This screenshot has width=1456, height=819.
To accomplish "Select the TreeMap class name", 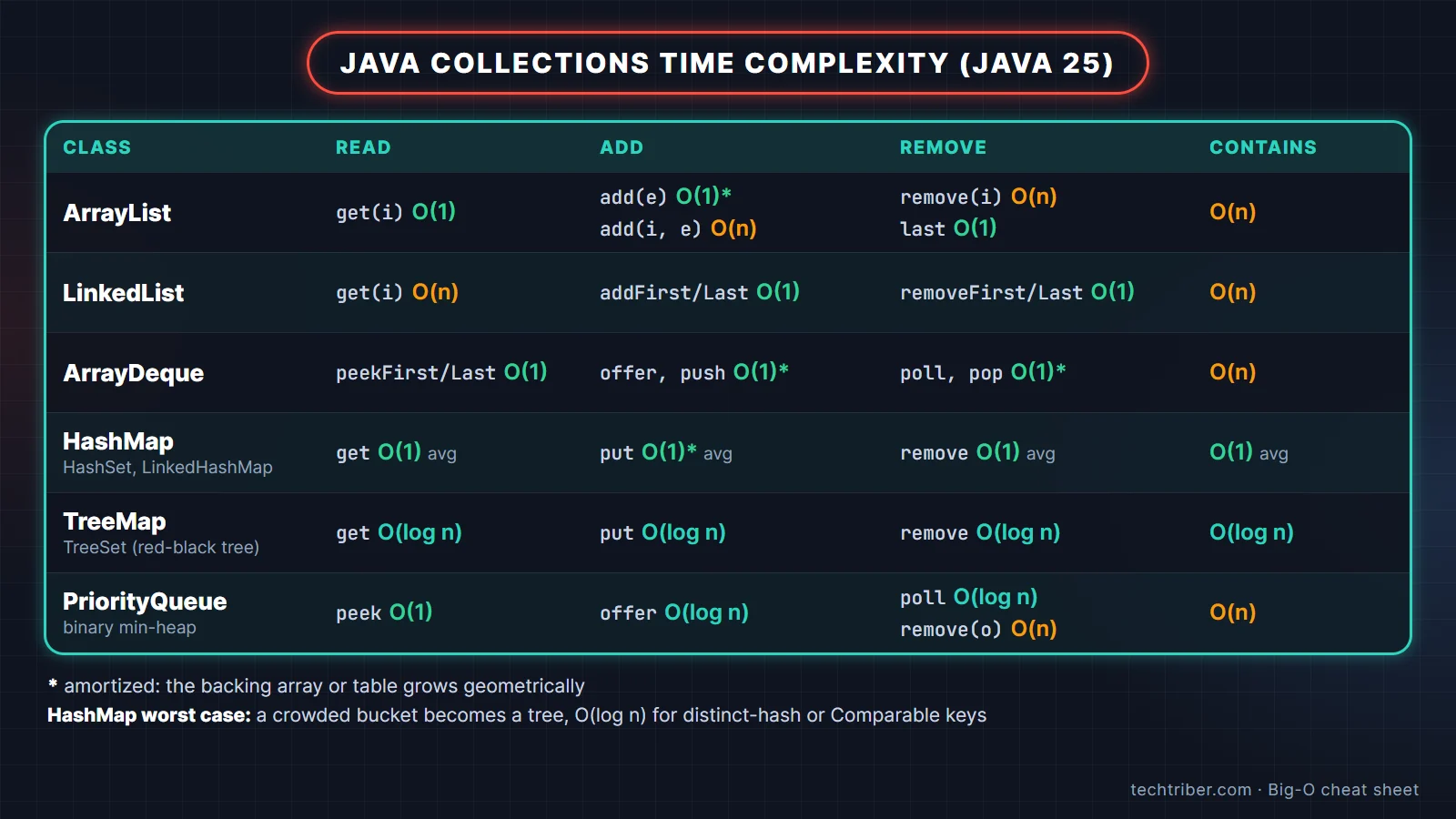I will click(114, 521).
